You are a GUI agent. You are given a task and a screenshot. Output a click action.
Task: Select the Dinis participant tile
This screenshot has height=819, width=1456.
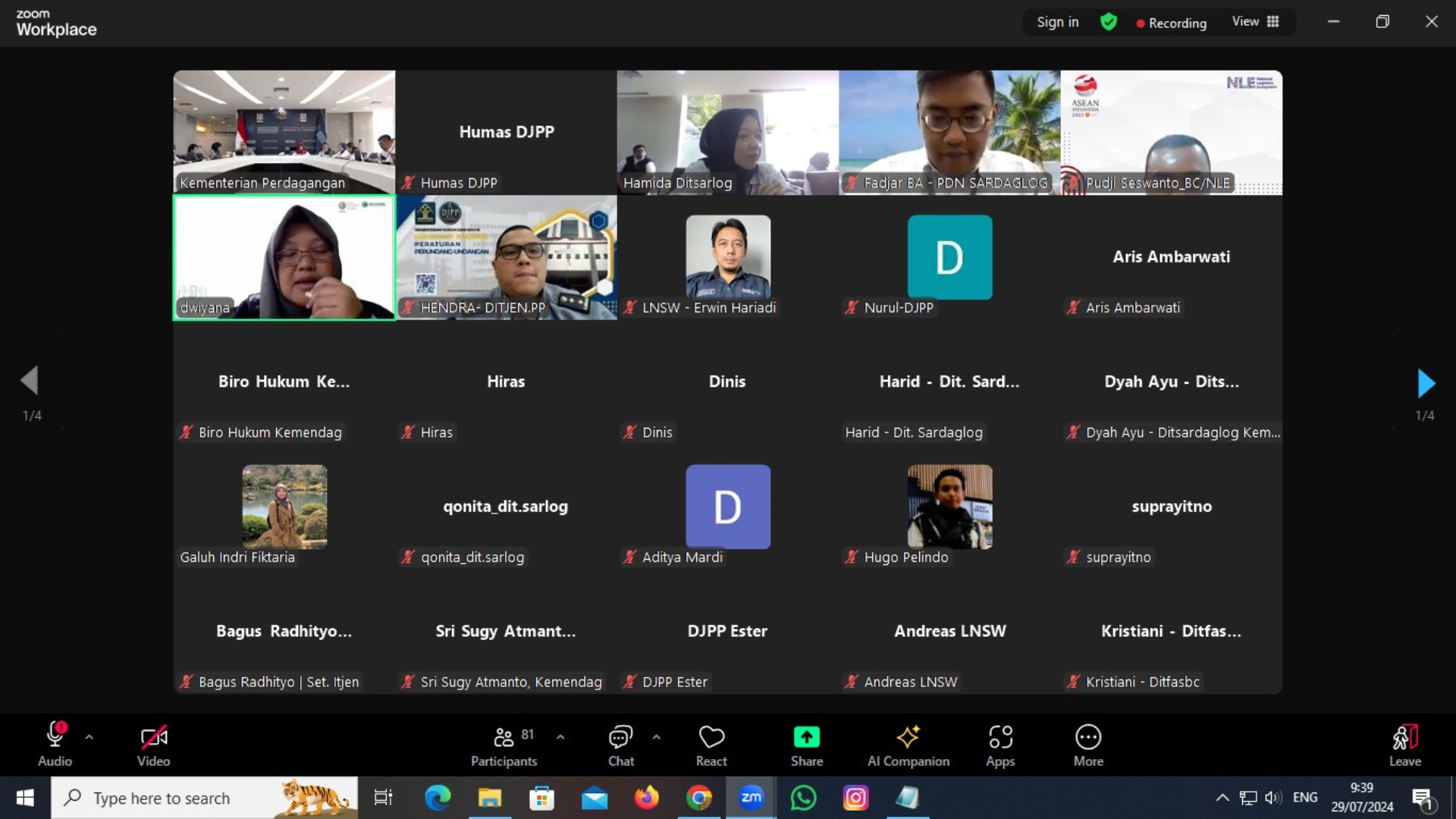(728, 382)
